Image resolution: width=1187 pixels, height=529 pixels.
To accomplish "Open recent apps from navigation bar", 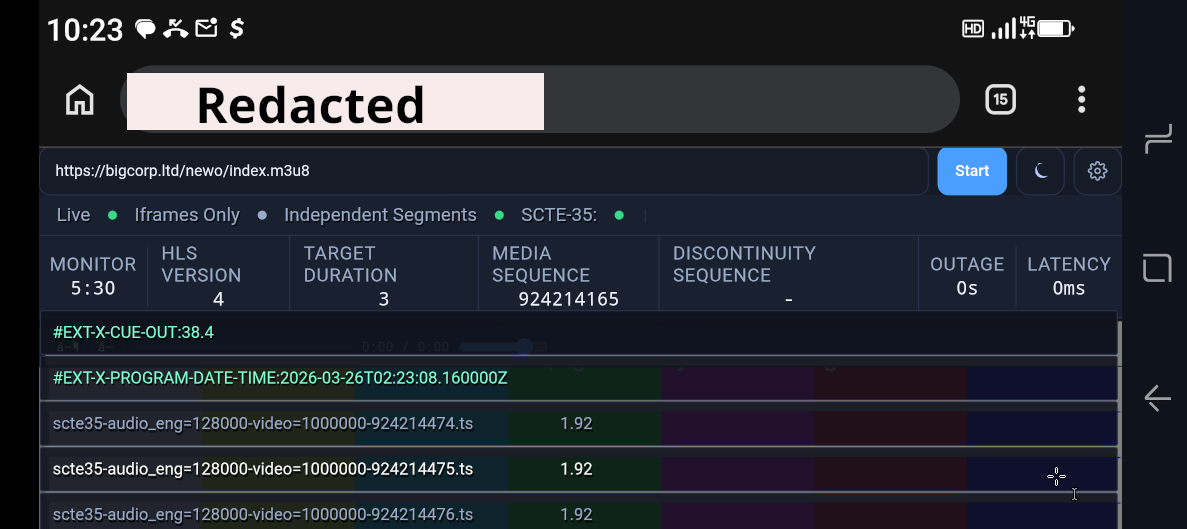I will [1157, 138].
